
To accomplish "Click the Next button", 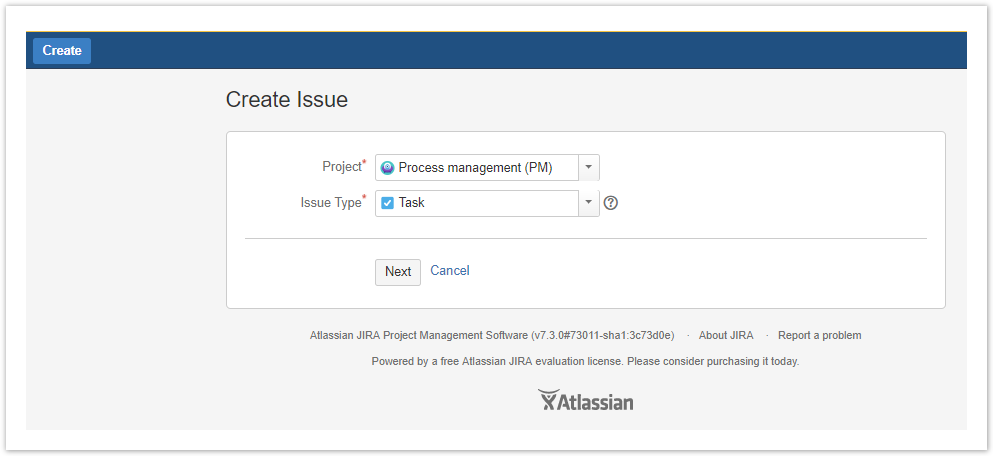I will tap(398, 272).
